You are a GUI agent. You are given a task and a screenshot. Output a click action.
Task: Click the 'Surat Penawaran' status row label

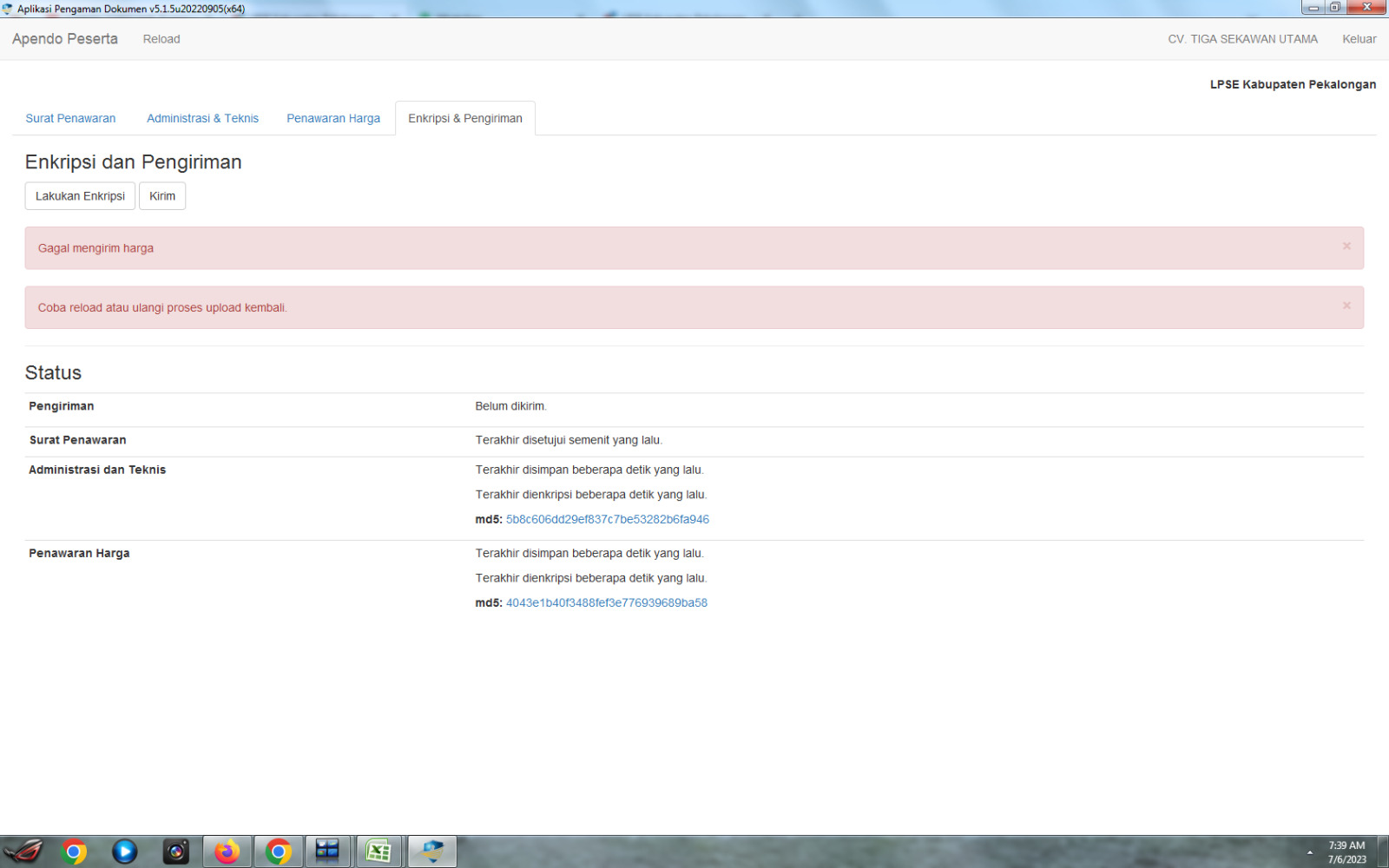click(78, 440)
